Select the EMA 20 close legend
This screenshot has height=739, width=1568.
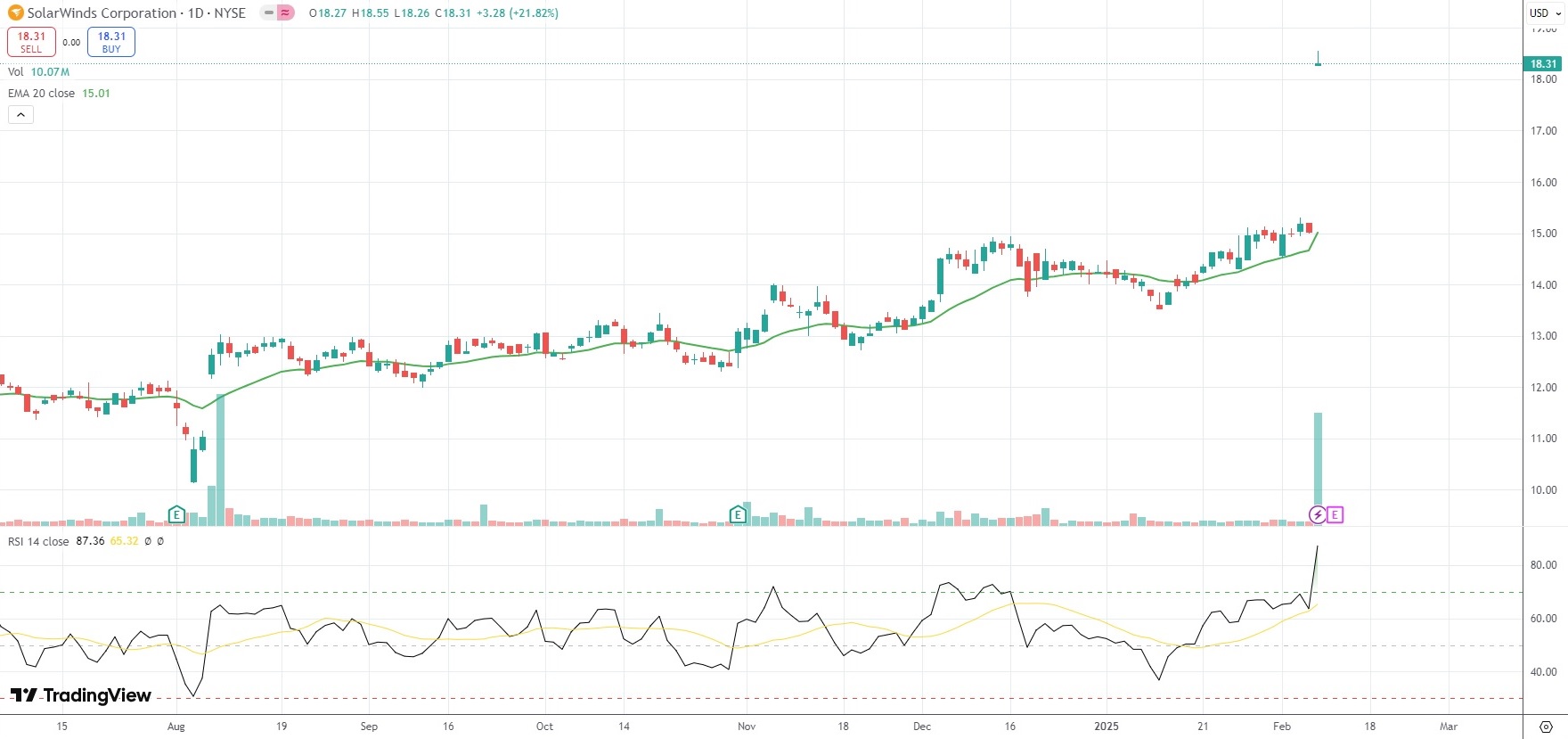[59, 93]
